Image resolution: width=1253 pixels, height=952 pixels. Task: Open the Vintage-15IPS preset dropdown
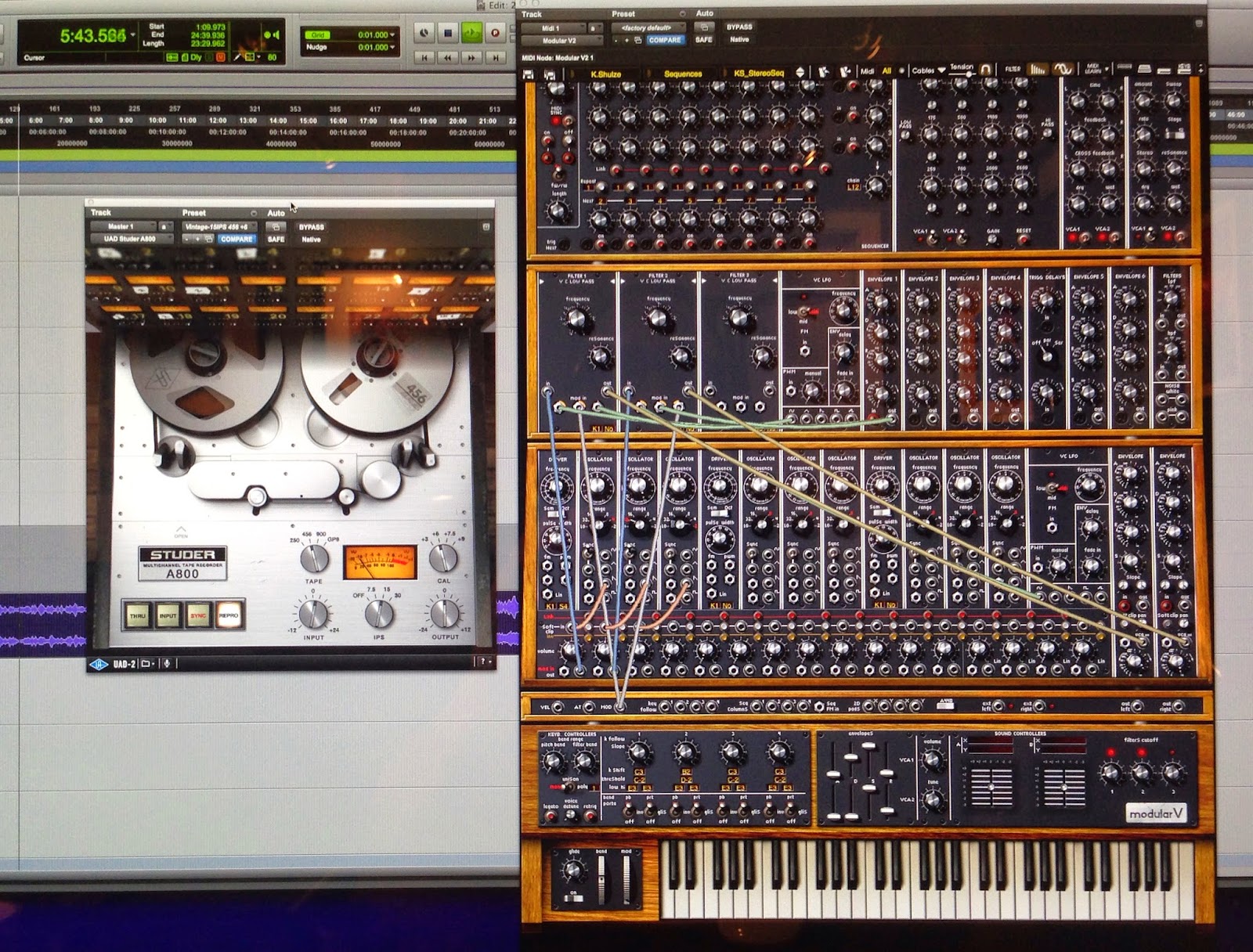pos(219,226)
